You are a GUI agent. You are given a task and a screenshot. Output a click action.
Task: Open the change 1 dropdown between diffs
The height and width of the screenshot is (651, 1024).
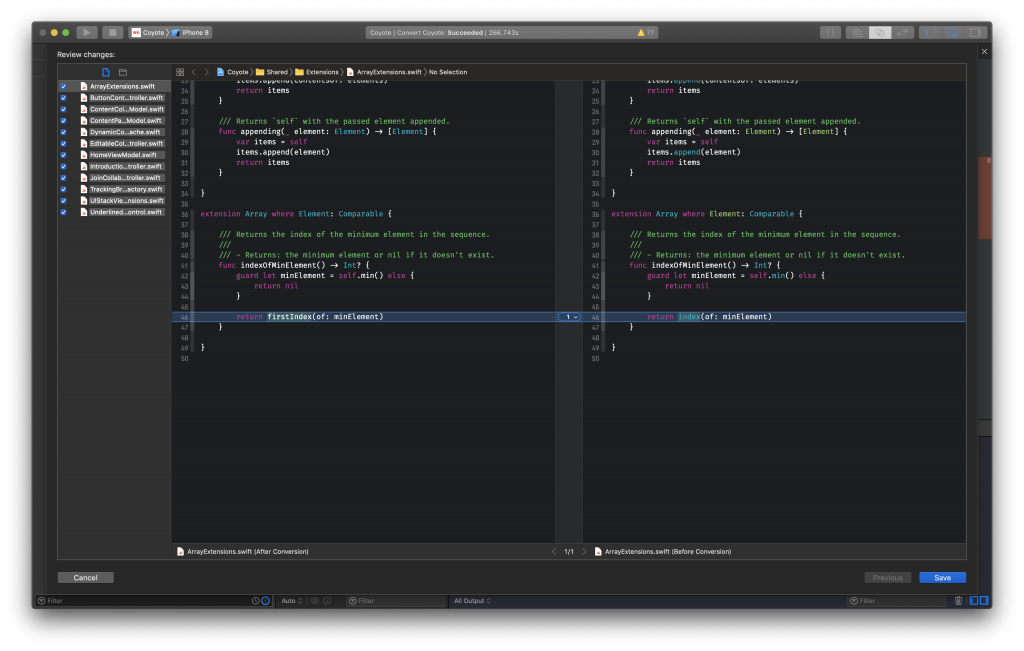tap(569, 317)
